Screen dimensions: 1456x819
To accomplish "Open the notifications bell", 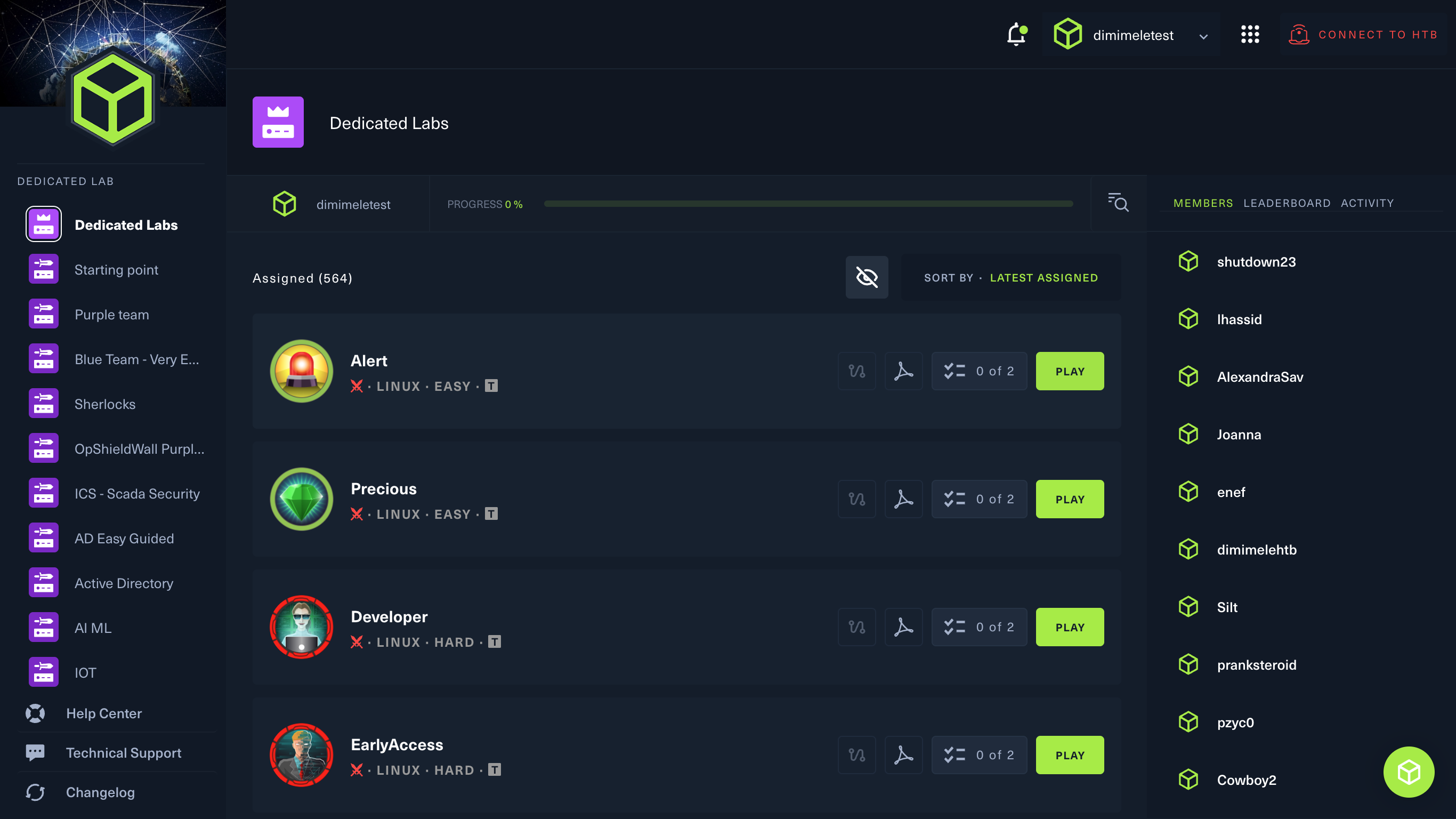I will [x=1016, y=35].
